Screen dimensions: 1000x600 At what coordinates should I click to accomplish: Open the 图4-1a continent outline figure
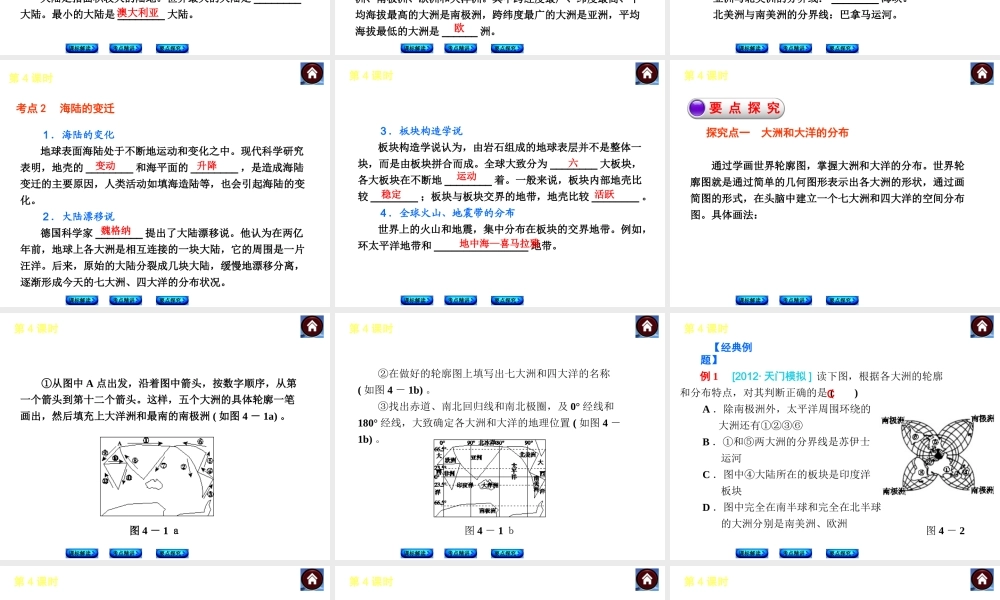[157, 476]
